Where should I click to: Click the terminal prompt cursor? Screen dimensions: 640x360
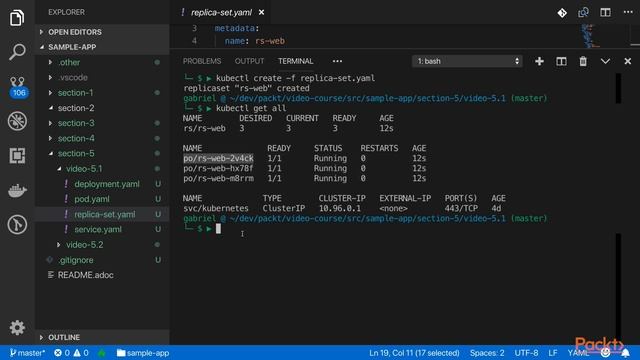[x=218, y=229]
